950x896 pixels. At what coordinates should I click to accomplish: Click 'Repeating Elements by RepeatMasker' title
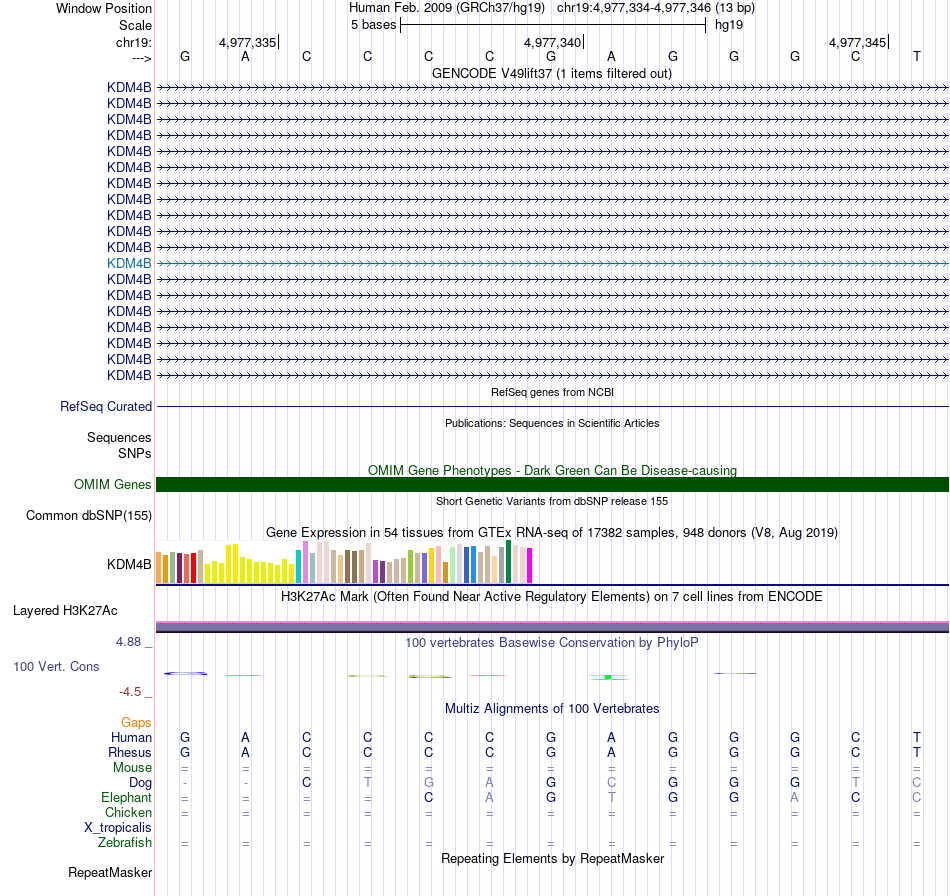pyautogui.click(x=553, y=859)
